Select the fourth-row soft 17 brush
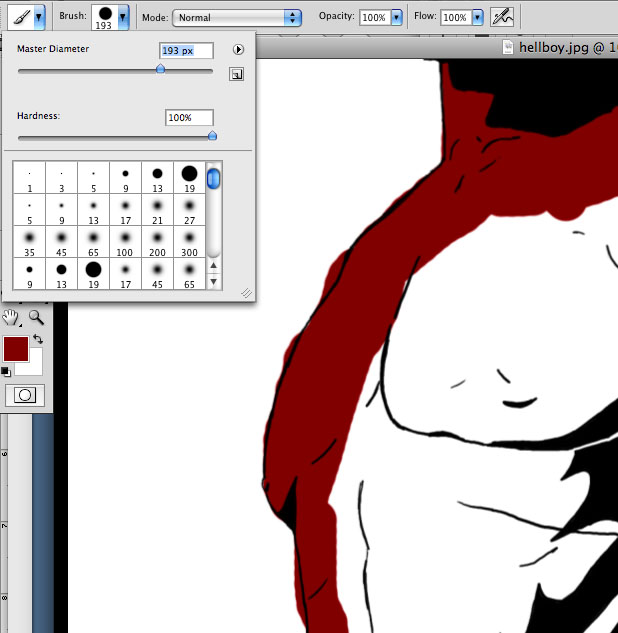618x633 pixels. coord(126,274)
